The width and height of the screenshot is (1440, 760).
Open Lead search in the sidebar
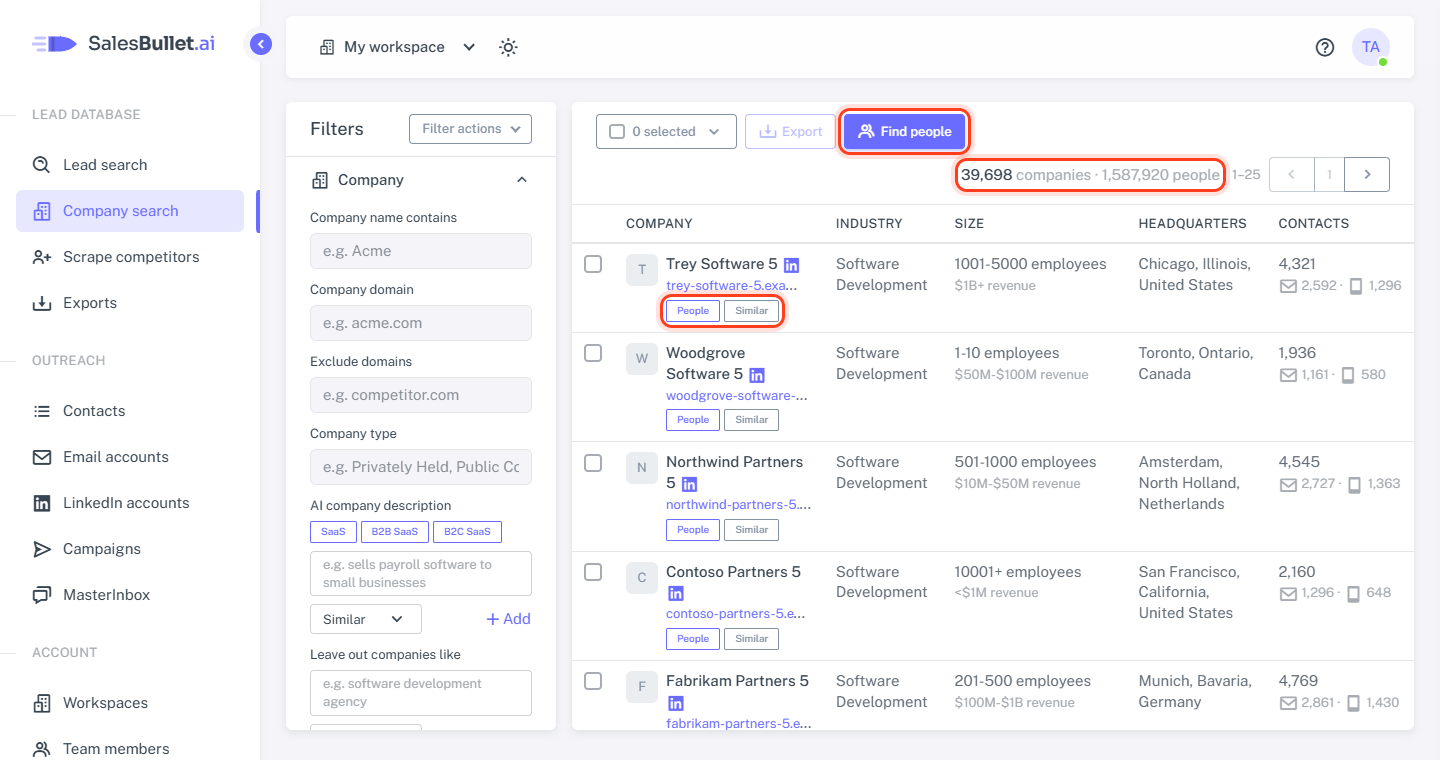pyautogui.click(x=130, y=165)
